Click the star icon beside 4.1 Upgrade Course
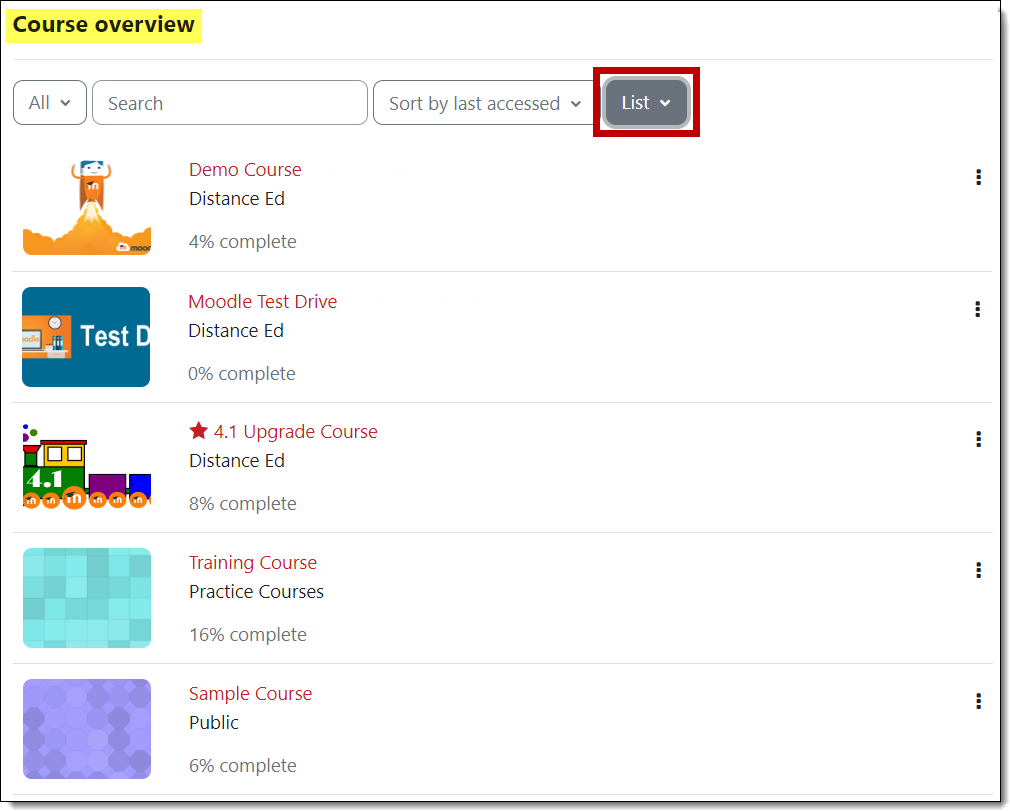The image size is (1010, 811). click(x=198, y=431)
